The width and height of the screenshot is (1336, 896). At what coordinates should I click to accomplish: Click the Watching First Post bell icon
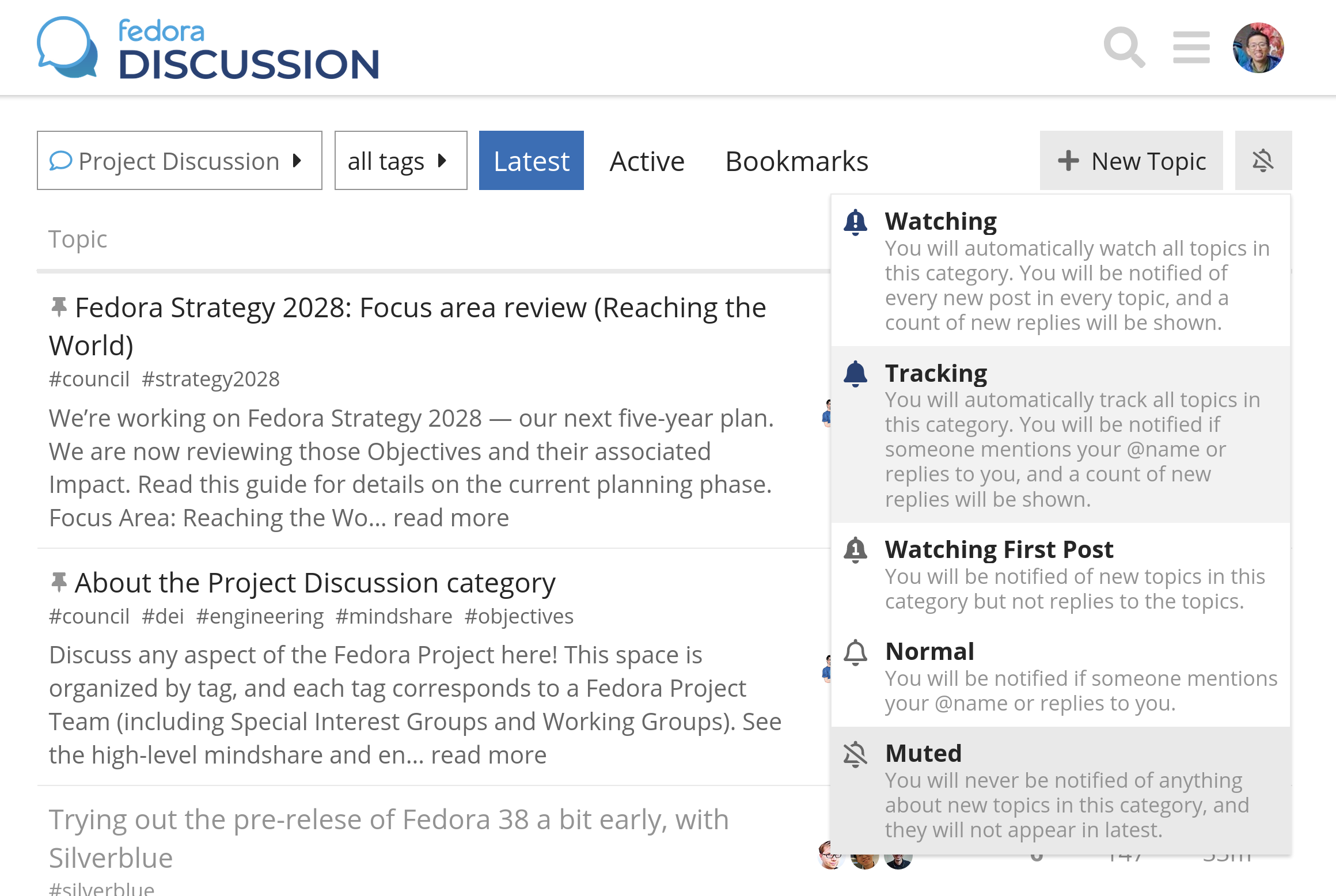[855, 550]
